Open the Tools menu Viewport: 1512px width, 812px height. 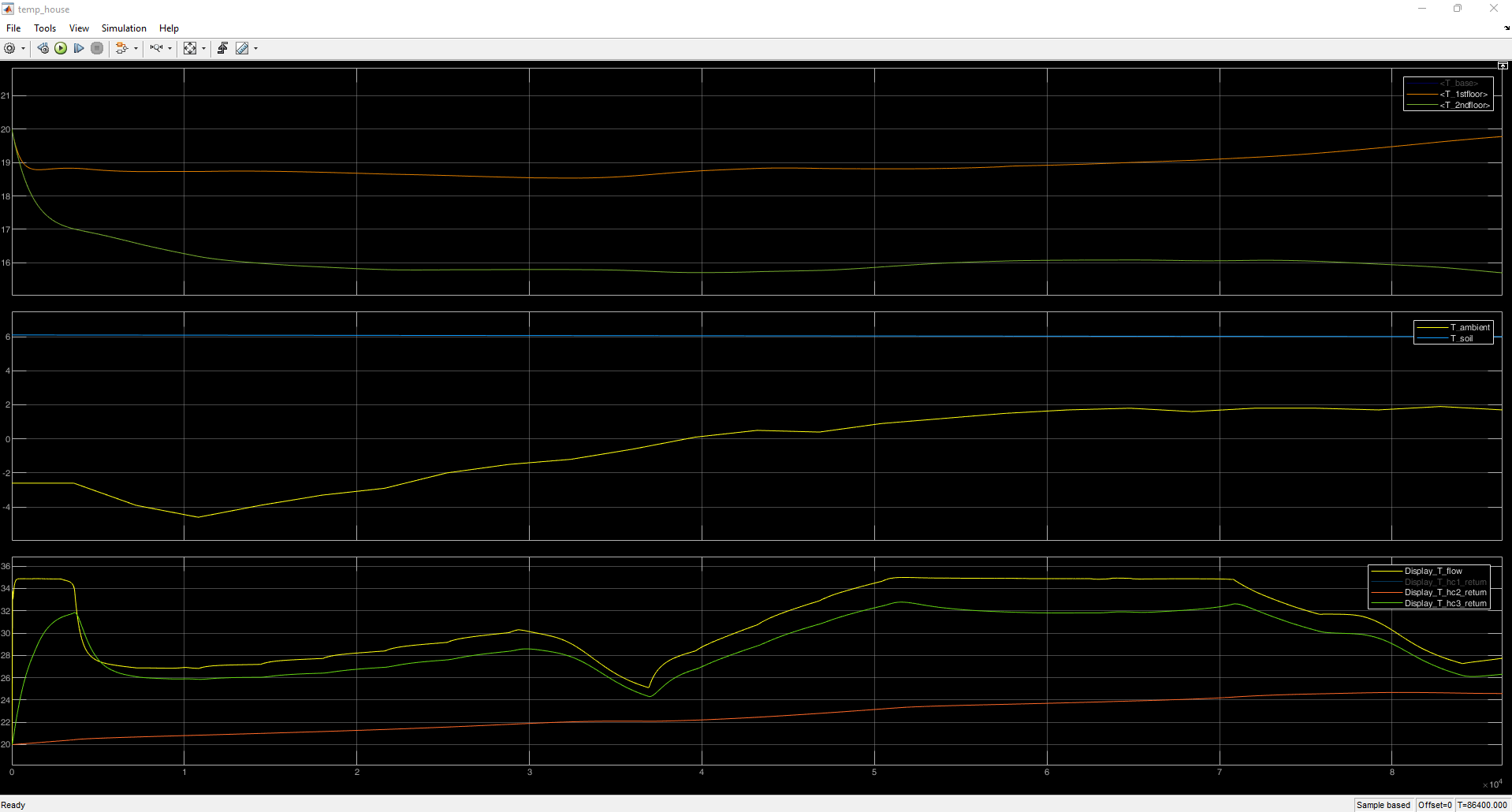pyautogui.click(x=45, y=28)
